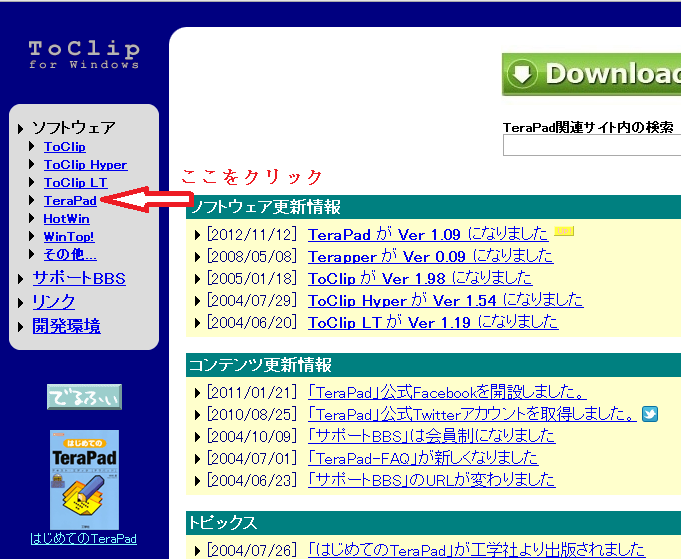Open the その他... sidebar link

pos(70,255)
